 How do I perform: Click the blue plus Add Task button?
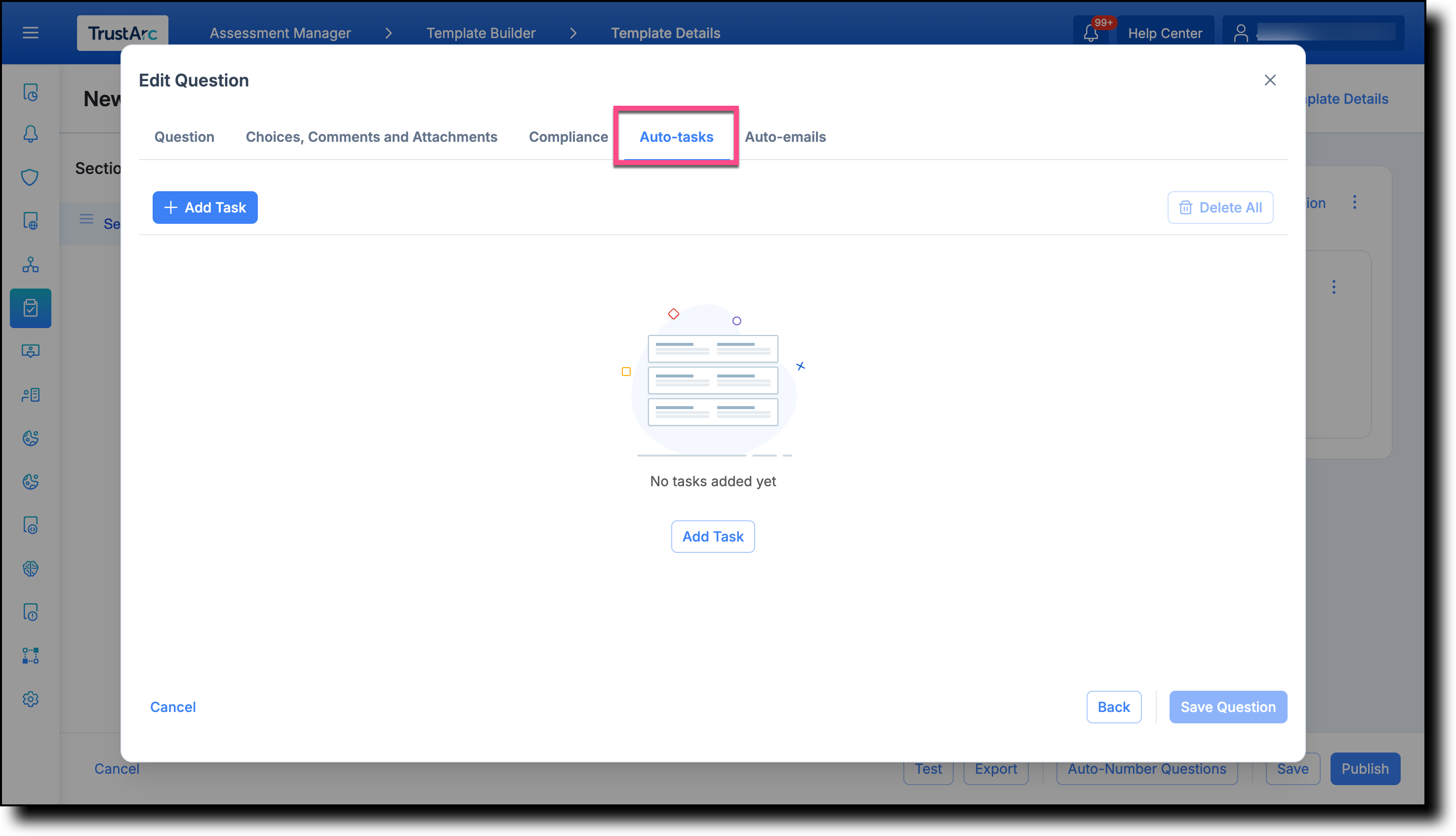tap(205, 208)
